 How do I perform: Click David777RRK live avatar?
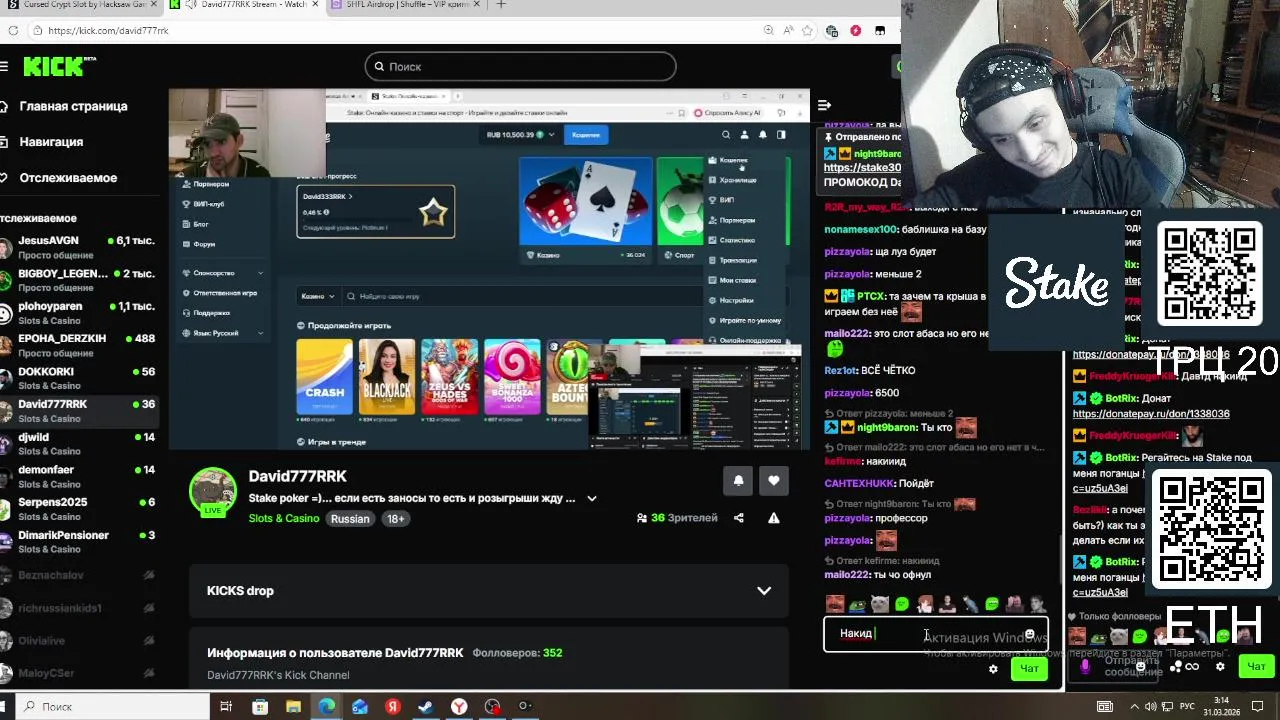pyautogui.click(x=213, y=491)
